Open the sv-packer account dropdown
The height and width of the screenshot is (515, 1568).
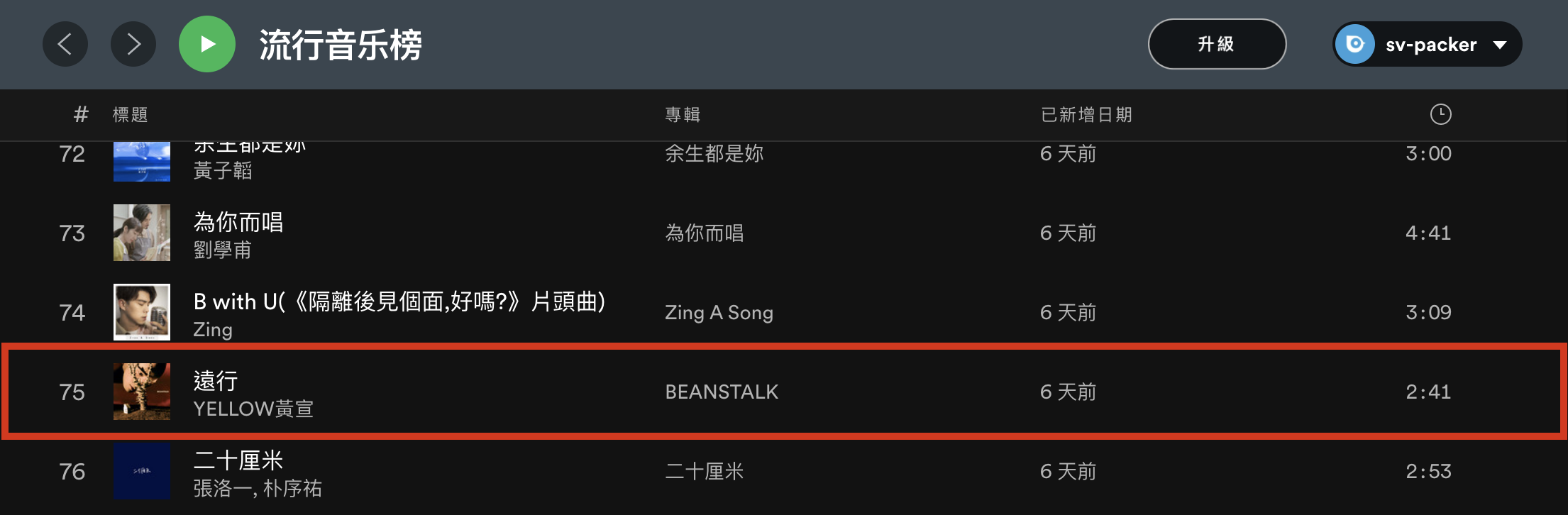(1499, 45)
